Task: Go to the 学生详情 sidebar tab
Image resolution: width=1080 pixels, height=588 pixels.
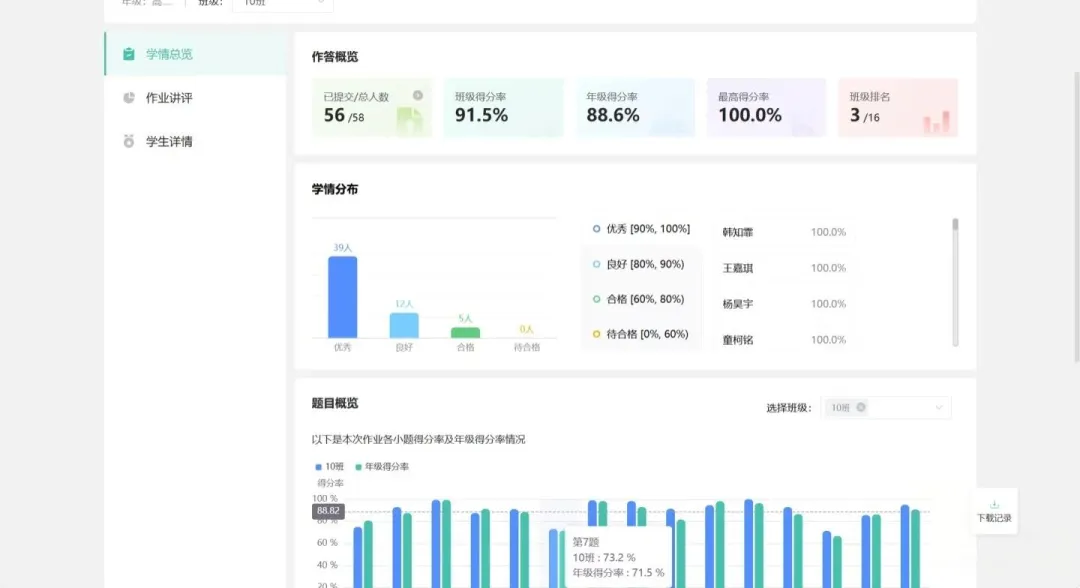Action: pyautogui.click(x=196, y=141)
